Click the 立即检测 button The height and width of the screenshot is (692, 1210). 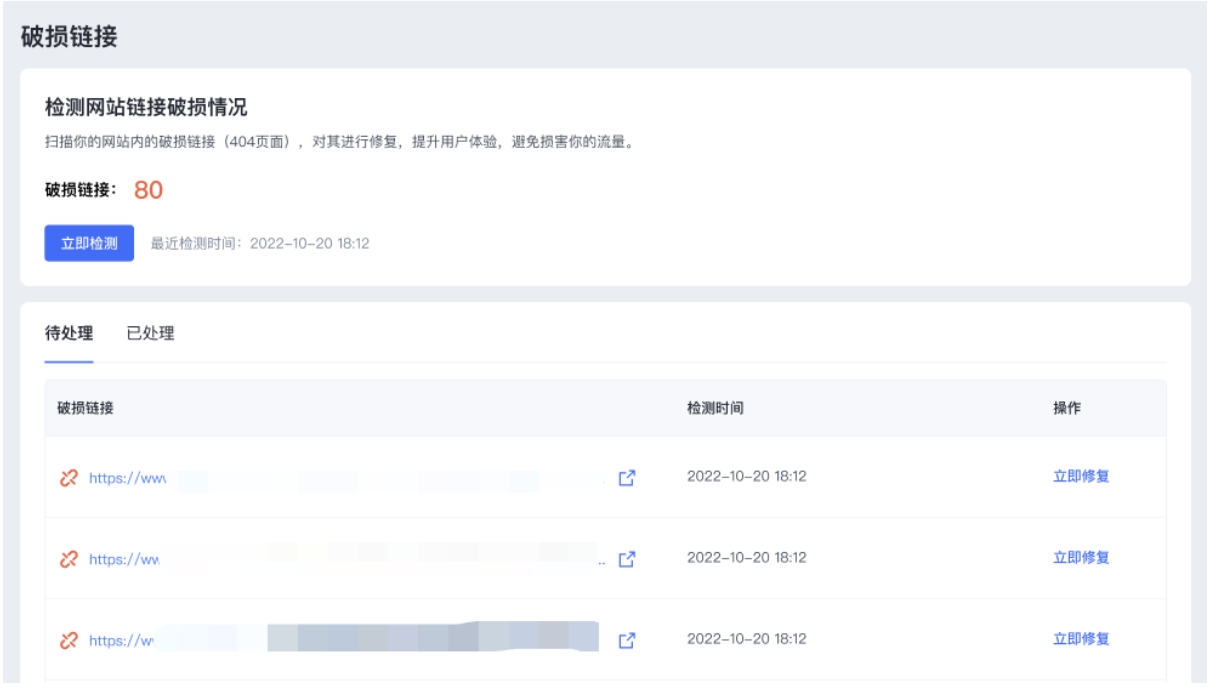pyautogui.click(x=89, y=243)
